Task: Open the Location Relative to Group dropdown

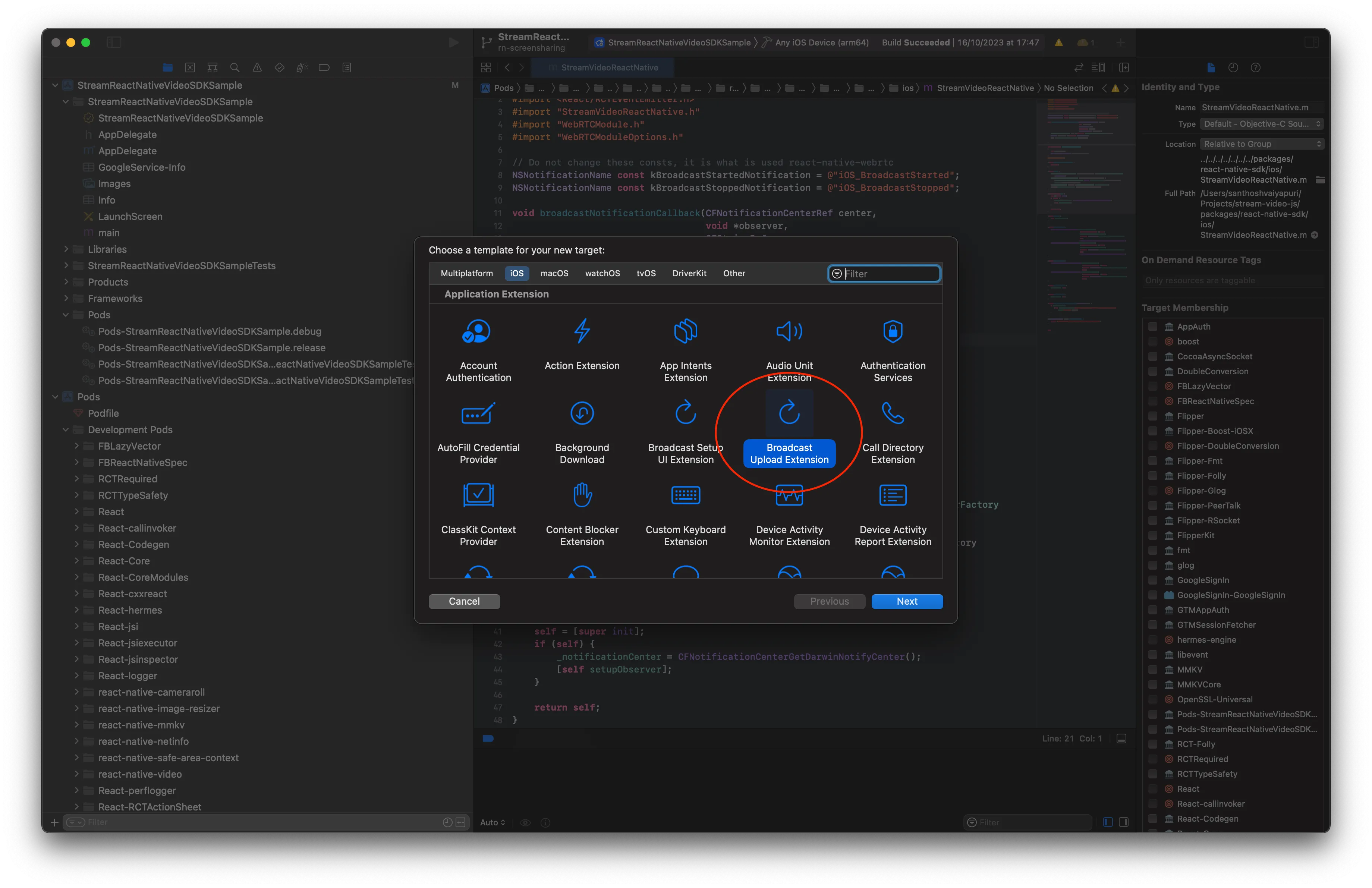Action: (1261, 144)
